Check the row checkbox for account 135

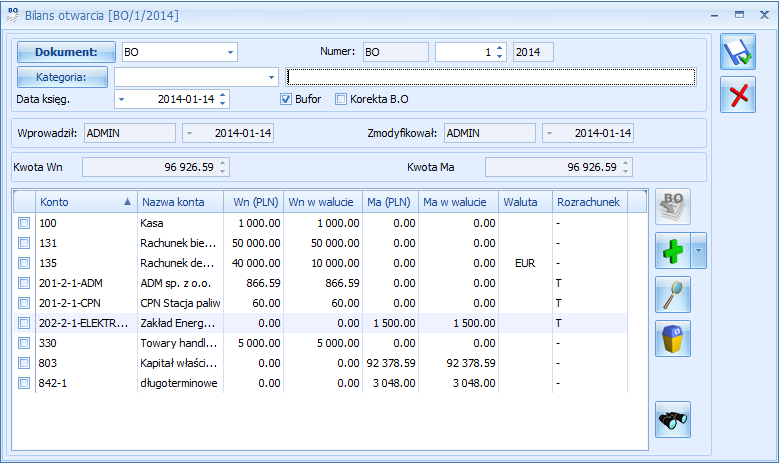click(24, 263)
